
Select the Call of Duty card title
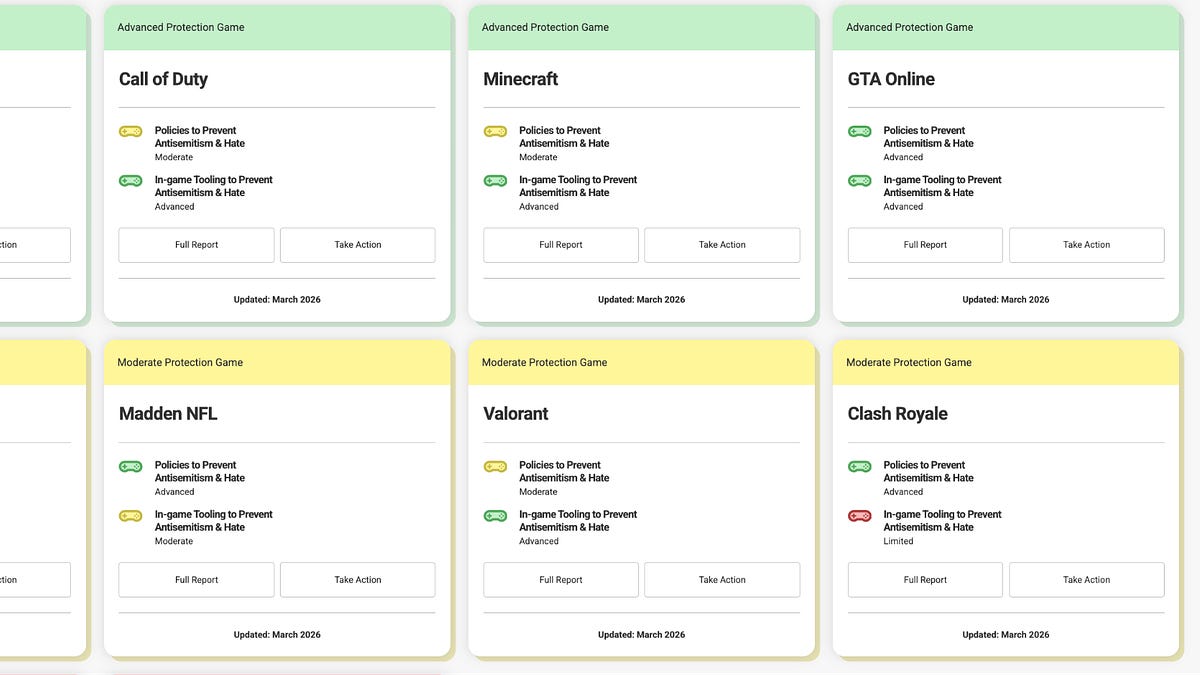163,79
